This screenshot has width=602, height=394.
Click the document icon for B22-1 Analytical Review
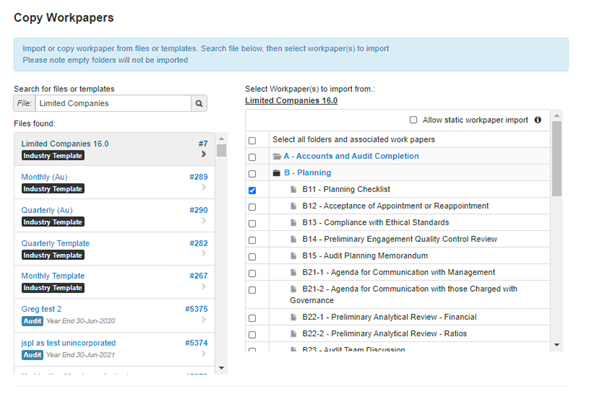pos(294,317)
